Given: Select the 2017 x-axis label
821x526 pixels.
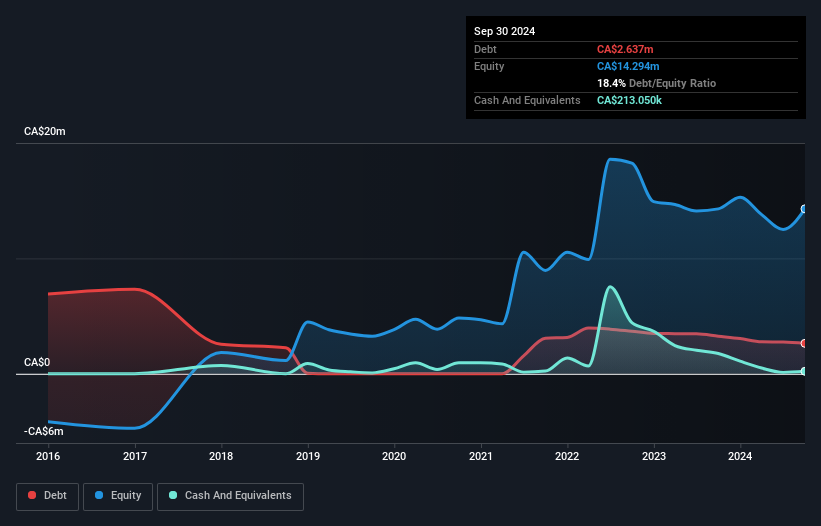Looking at the screenshot, I should tap(135, 456).
